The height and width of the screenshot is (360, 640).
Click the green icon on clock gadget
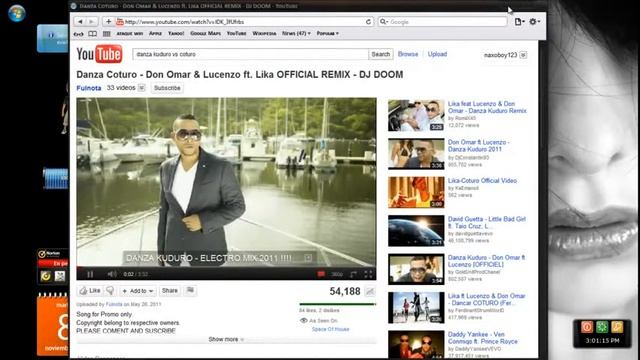[602, 327]
